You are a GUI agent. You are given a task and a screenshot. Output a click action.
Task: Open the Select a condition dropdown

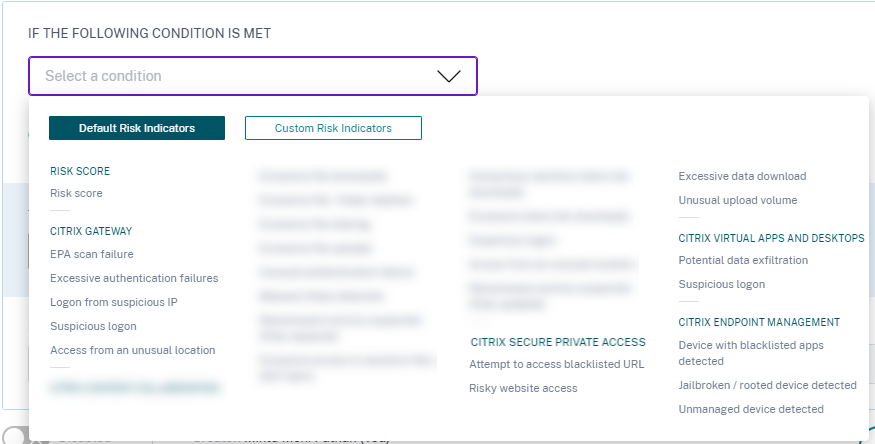[x=240, y=76]
